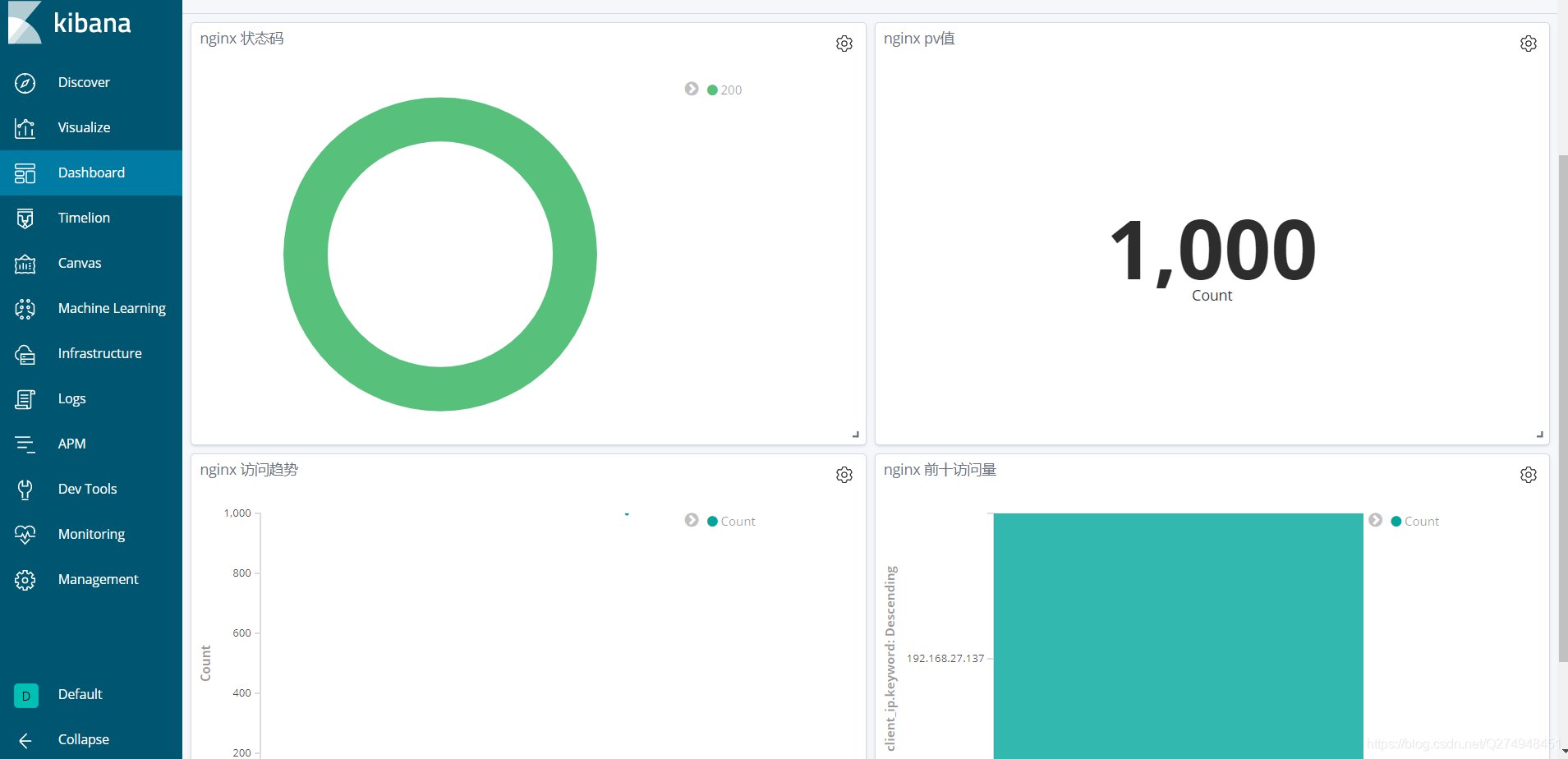Click the Management gear icon
This screenshot has width=1568, height=759.
coord(25,580)
